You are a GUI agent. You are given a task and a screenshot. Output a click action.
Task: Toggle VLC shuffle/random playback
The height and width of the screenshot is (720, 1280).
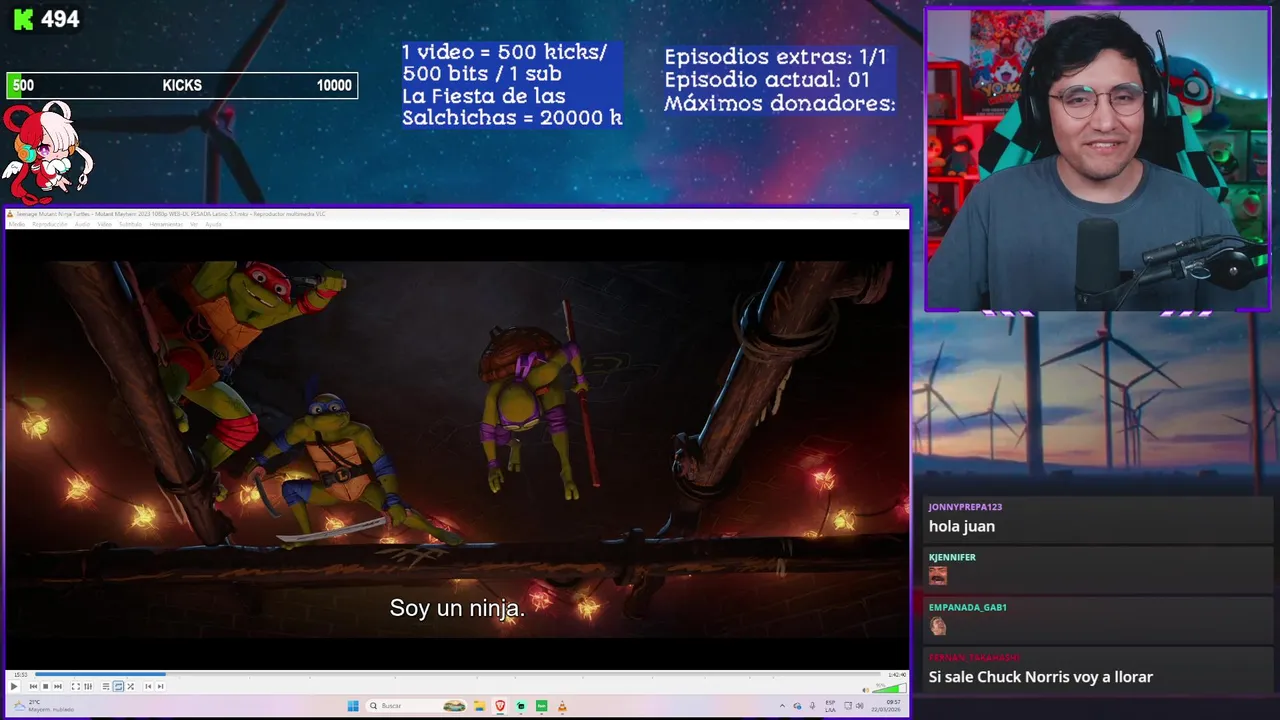click(x=130, y=686)
